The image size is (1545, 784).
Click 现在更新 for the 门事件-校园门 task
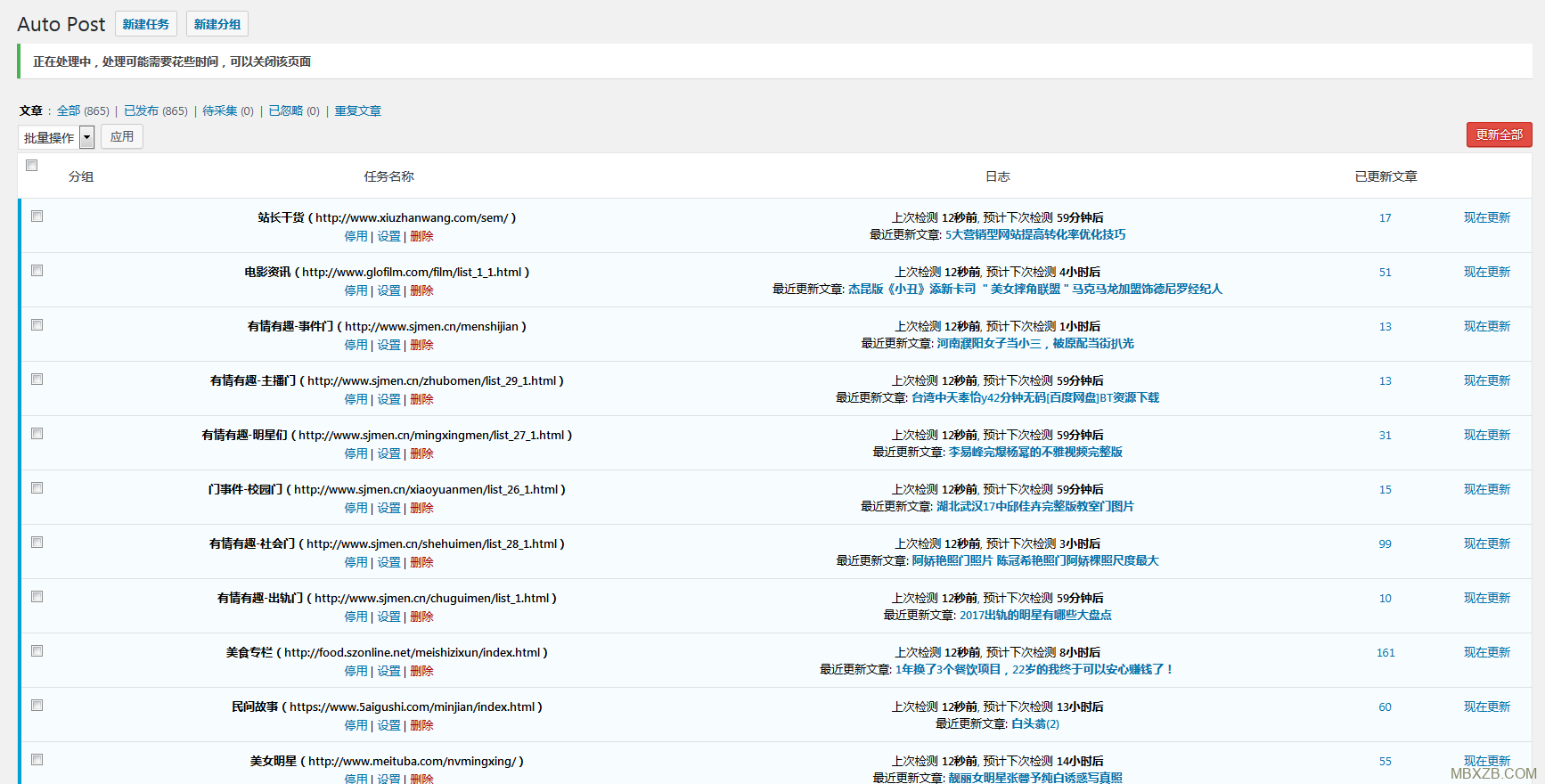click(1487, 489)
